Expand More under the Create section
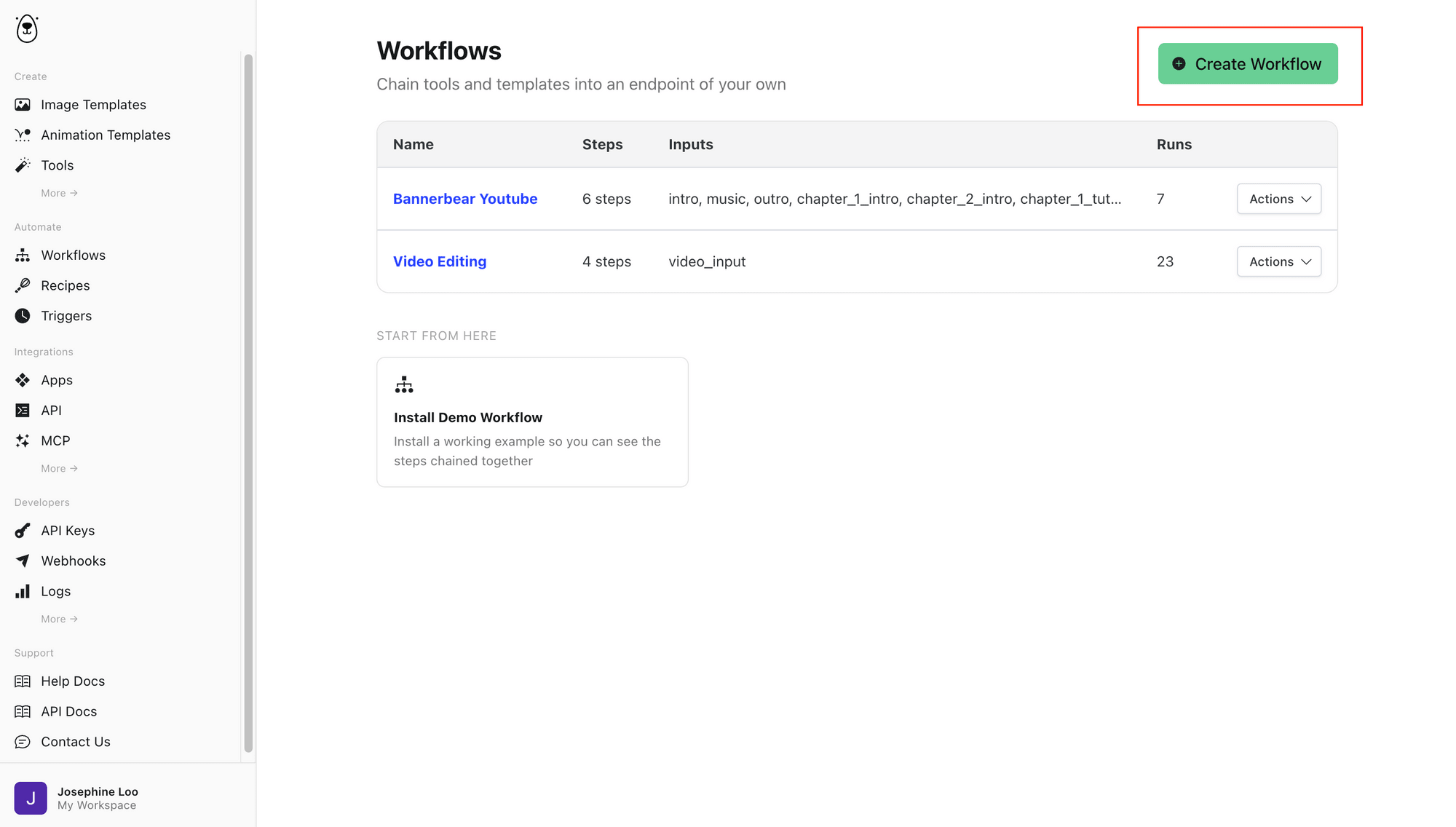Image resolution: width=1456 pixels, height=827 pixels. tap(59, 193)
